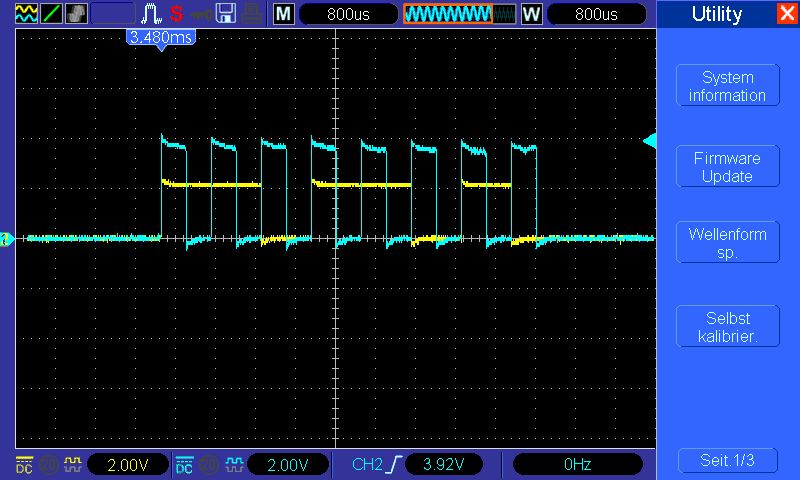The width and height of the screenshot is (800, 480).
Task: Click the W window timebase icon
Action: point(531,14)
